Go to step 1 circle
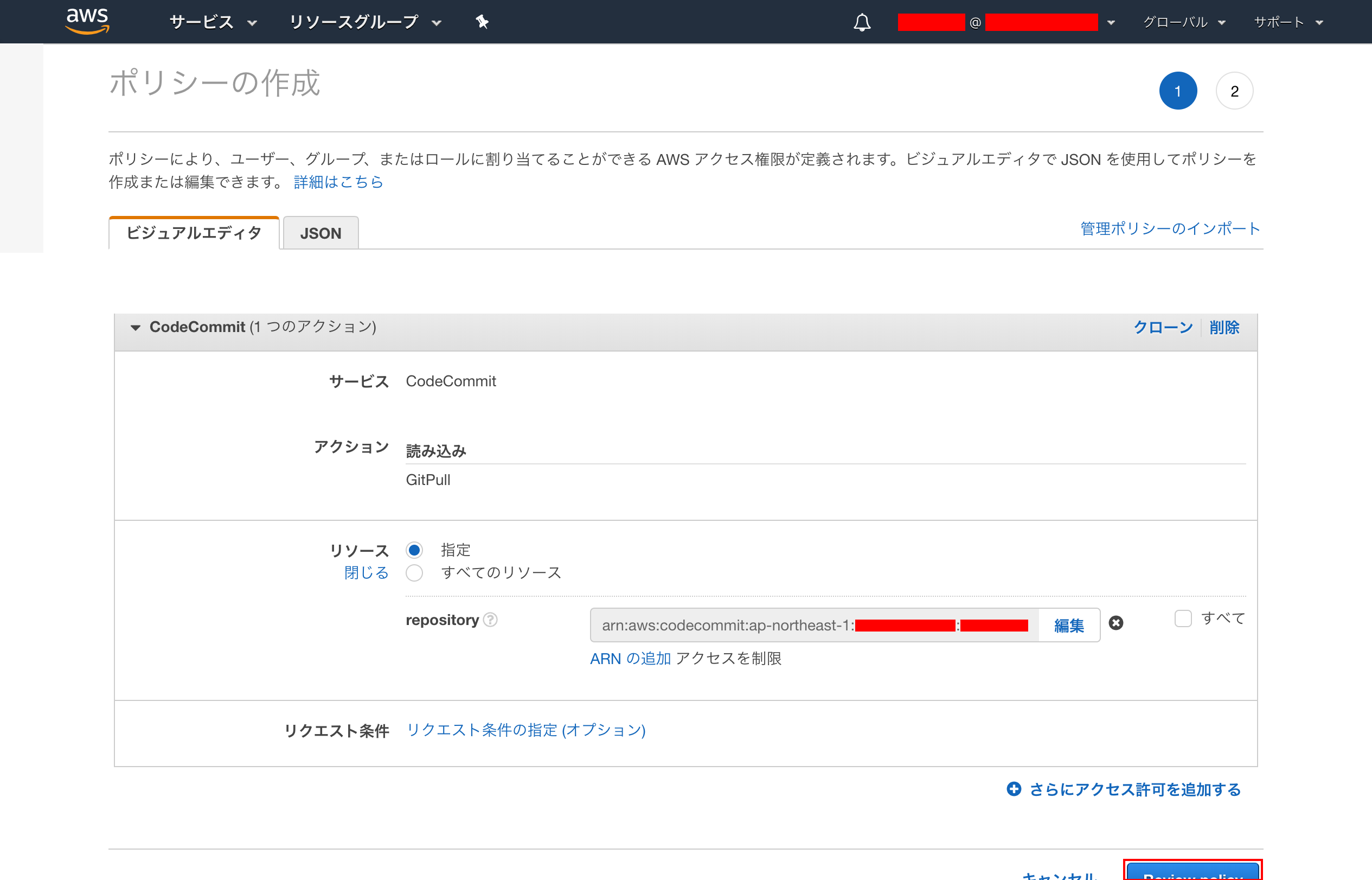1372x880 pixels. click(x=1178, y=91)
